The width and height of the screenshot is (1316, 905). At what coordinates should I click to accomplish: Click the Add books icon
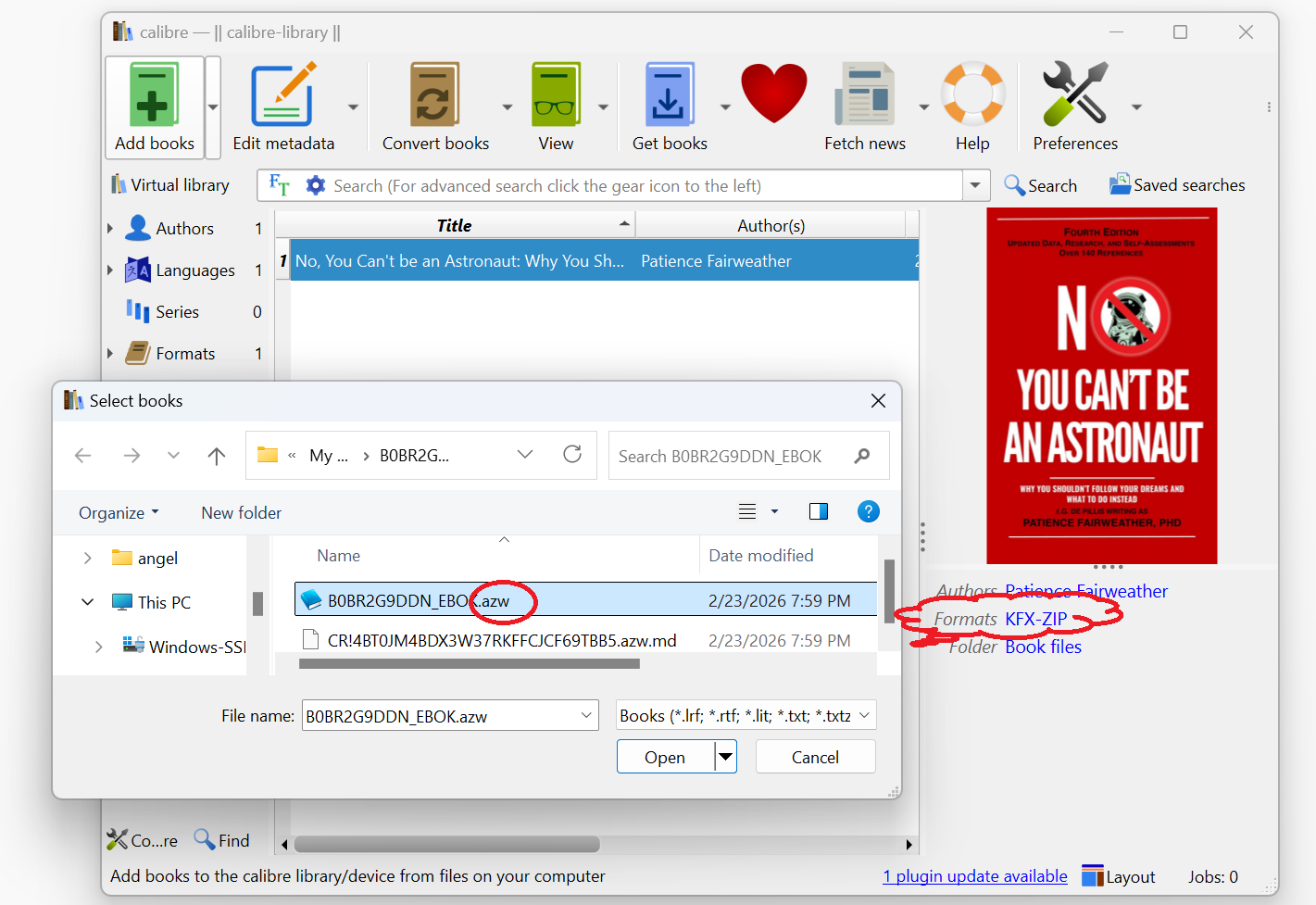click(154, 94)
